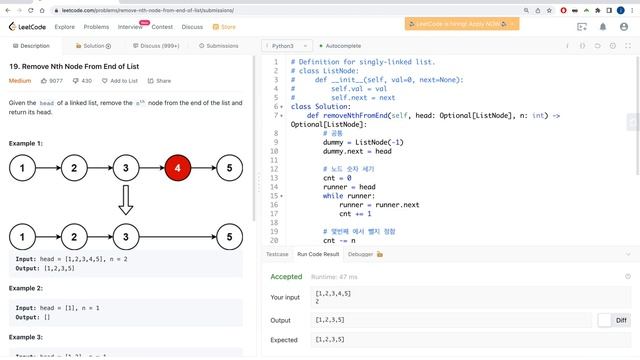Collapse the console panel with the chevron

pos(628,254)
